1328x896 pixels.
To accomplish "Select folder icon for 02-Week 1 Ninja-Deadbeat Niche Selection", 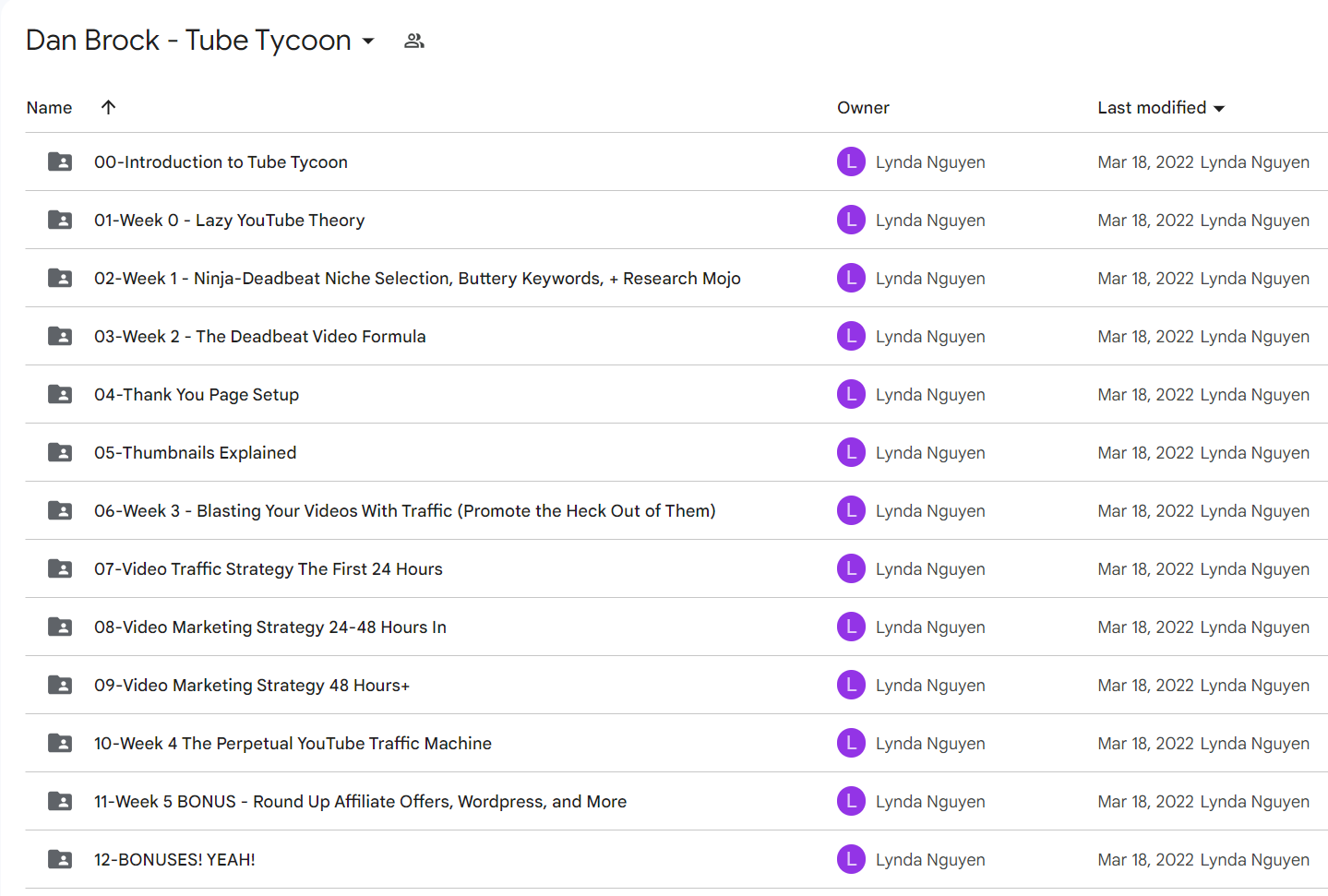I will point(60,278).
